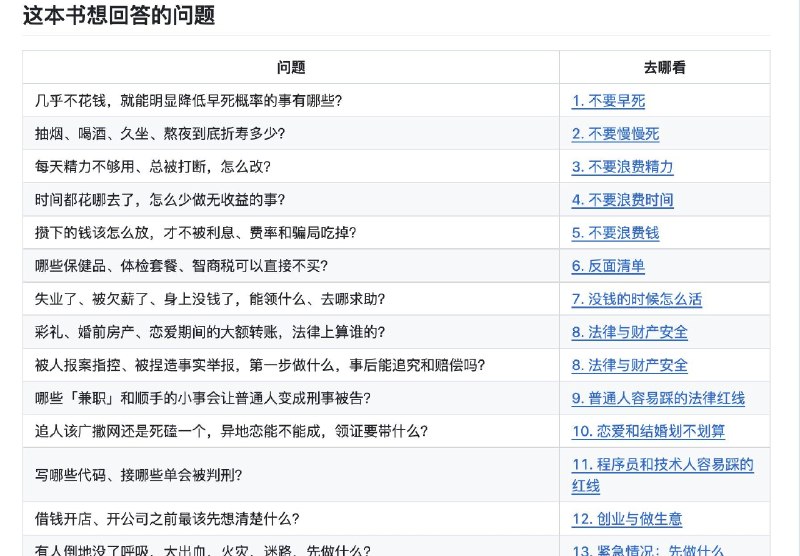800x556 pixels.
Task: Go to 7. 没钱的时候怎么活
Action: point(637,299)
